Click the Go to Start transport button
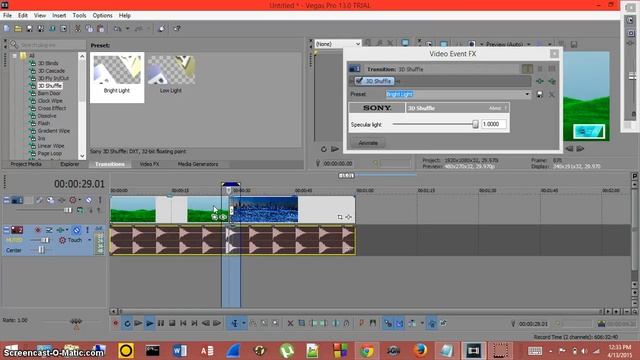This screenshot has width=640, height=360. point(183,324)
